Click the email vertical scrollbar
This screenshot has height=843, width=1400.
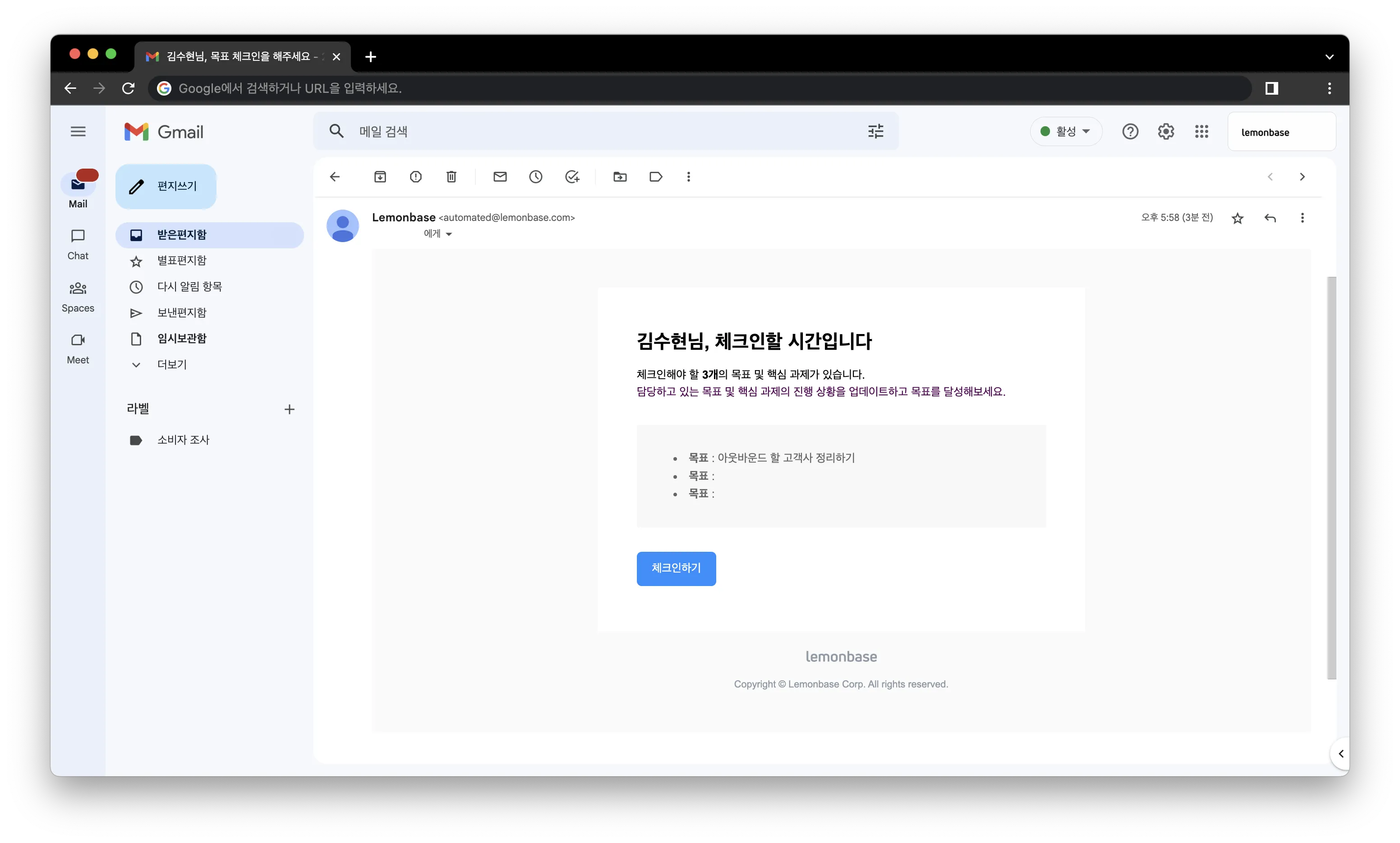[1332, 478]
